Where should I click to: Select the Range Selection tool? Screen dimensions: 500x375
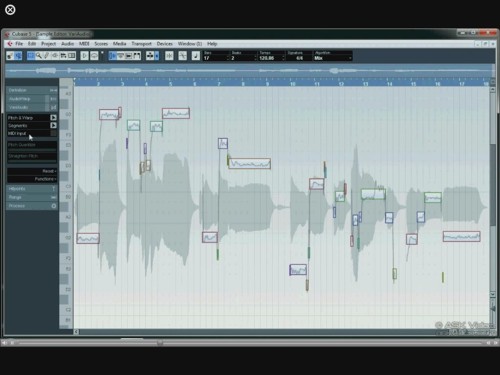(x=31, y=56)
